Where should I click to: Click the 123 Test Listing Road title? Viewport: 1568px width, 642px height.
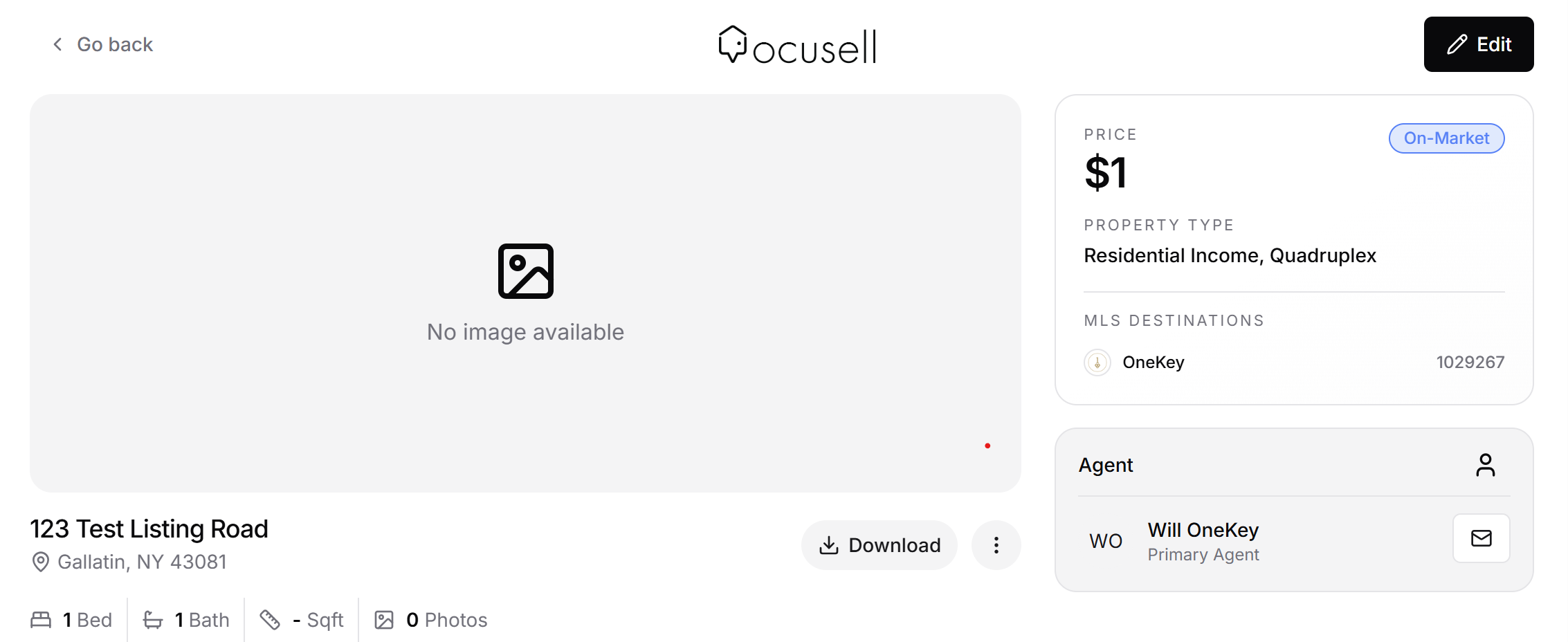coord(149,529)
